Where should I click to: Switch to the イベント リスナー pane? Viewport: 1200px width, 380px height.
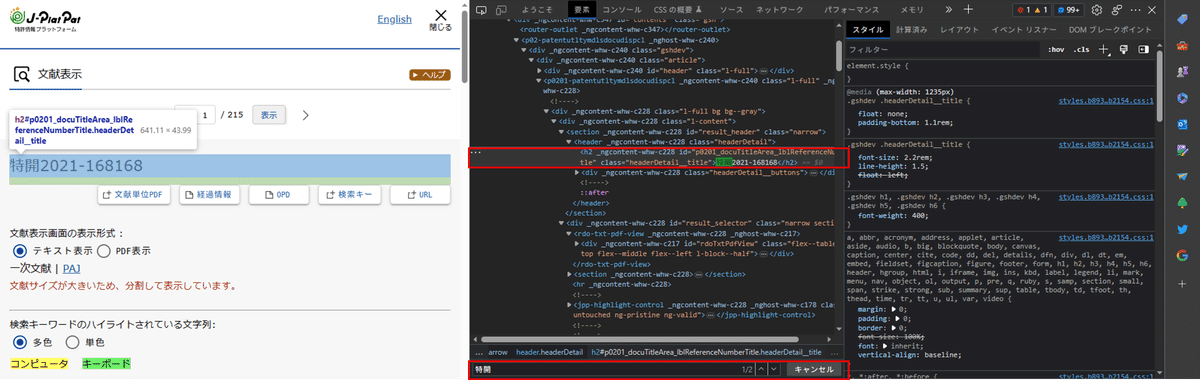pos(1023,30)
